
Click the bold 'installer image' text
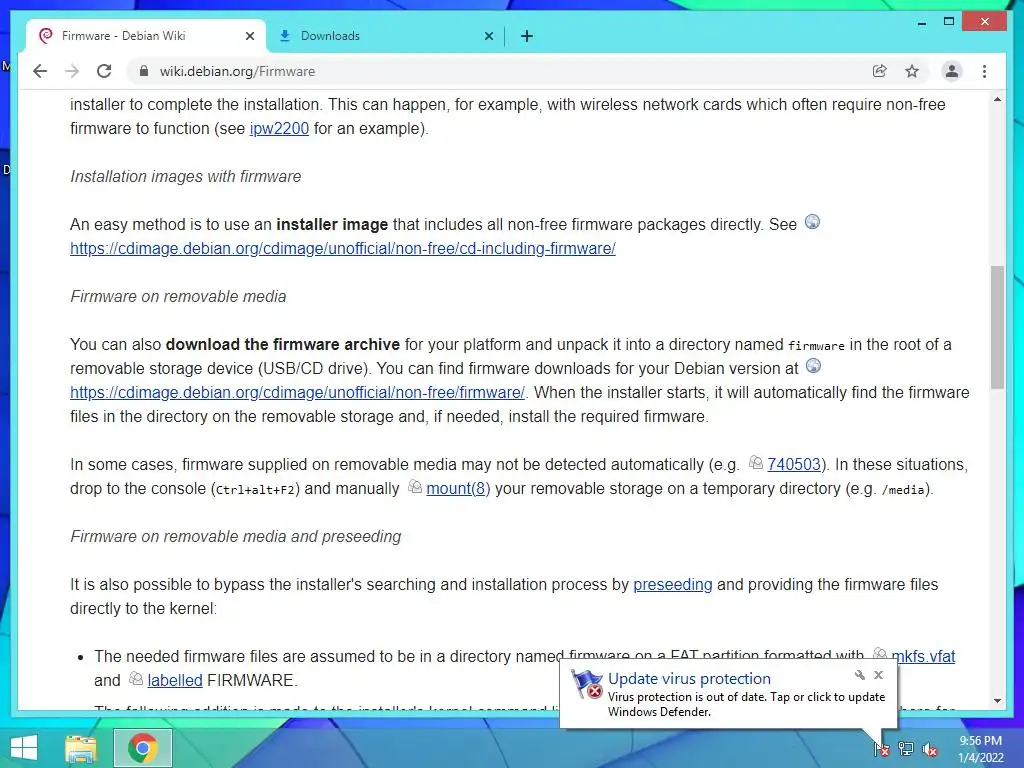(332, 225)
